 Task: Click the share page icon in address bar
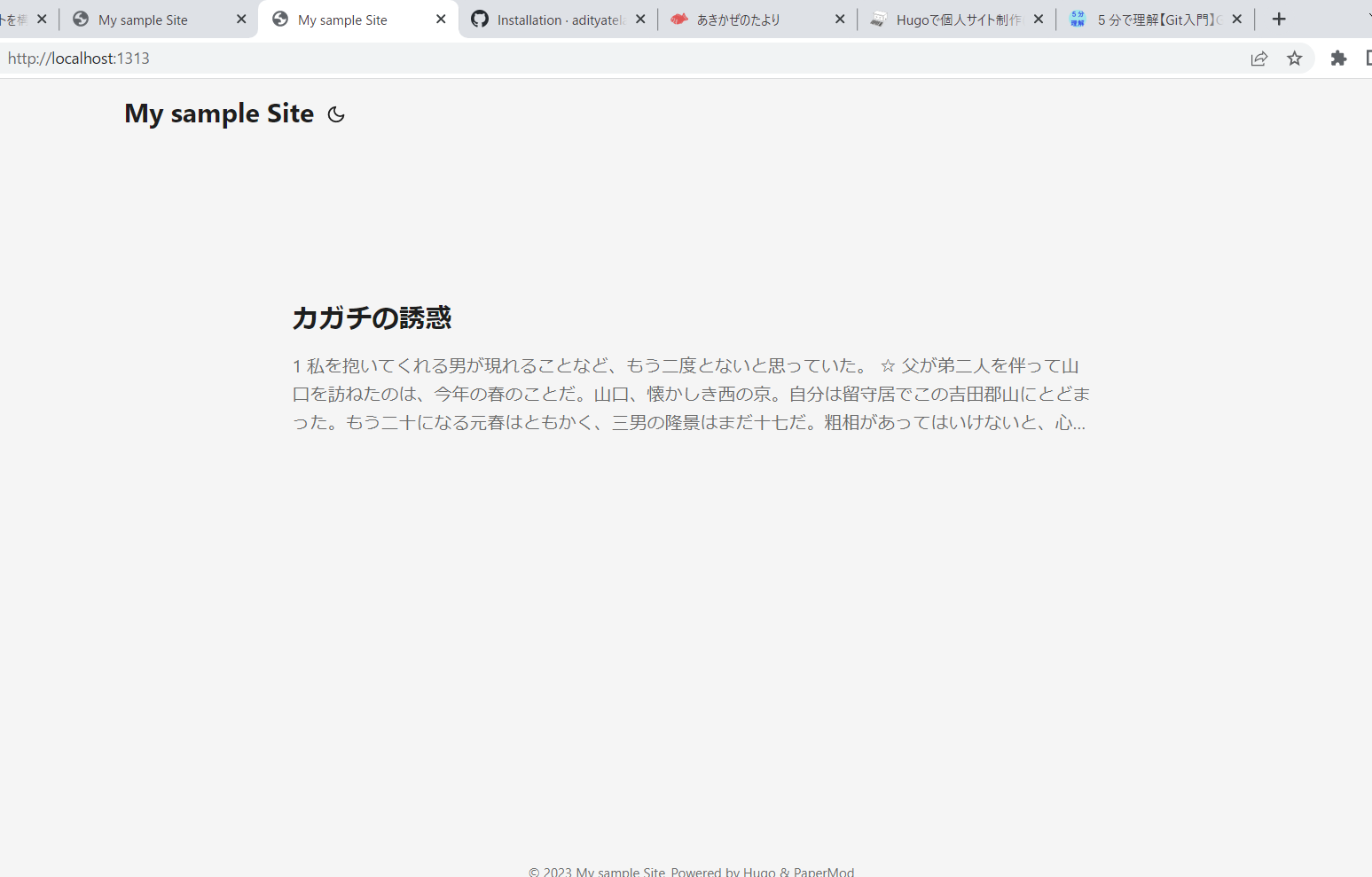click(1258, 59)
